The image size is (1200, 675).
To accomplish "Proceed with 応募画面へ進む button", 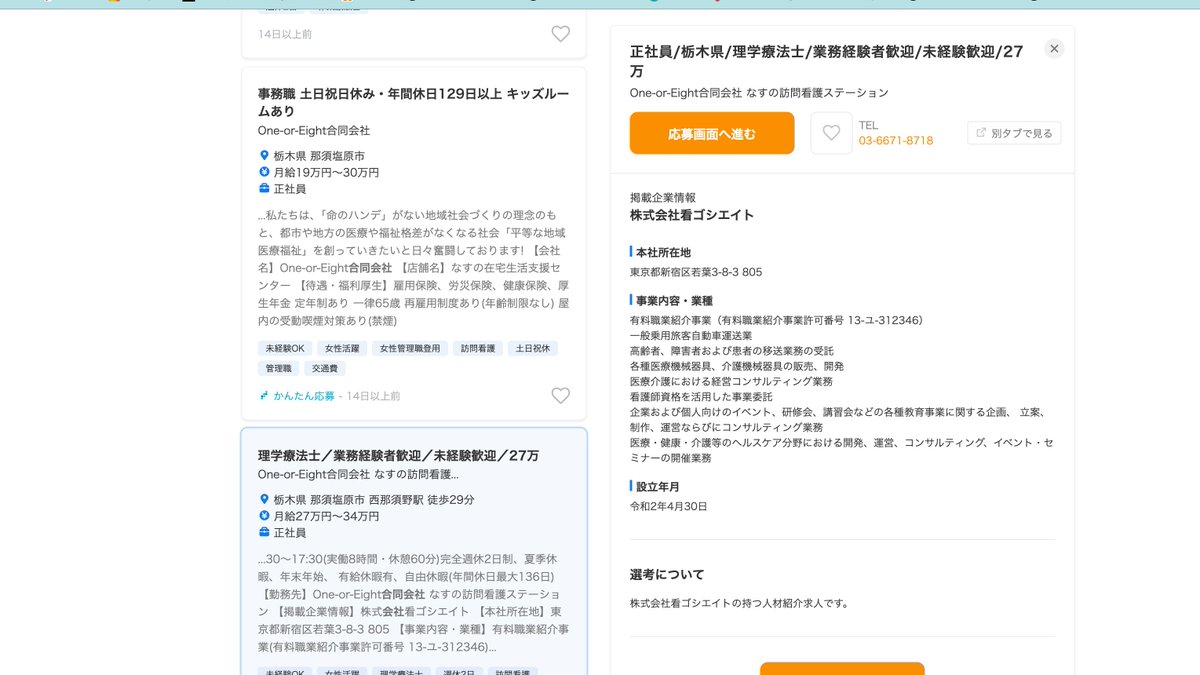I will [712, 133].
